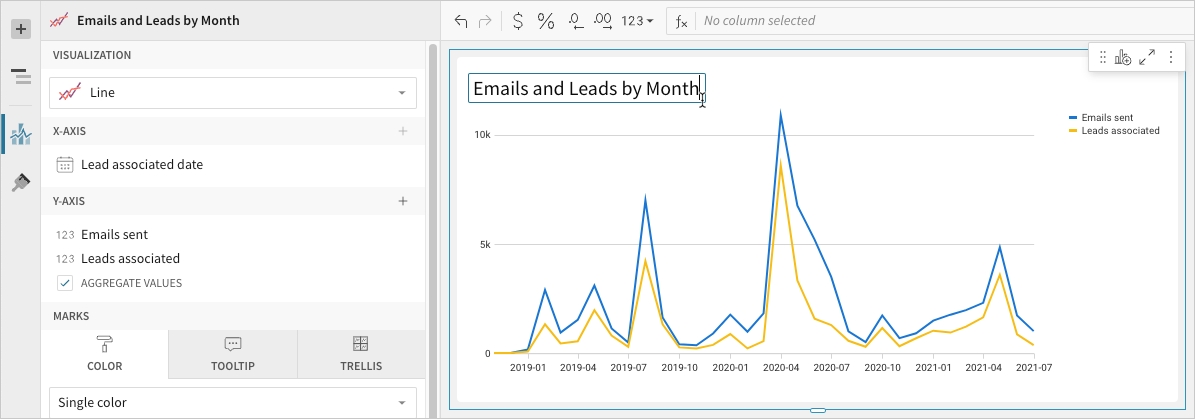Click the add element plus icon in sidebar
The width and height of the screenshot is (1195, 419).
[20, 29]
